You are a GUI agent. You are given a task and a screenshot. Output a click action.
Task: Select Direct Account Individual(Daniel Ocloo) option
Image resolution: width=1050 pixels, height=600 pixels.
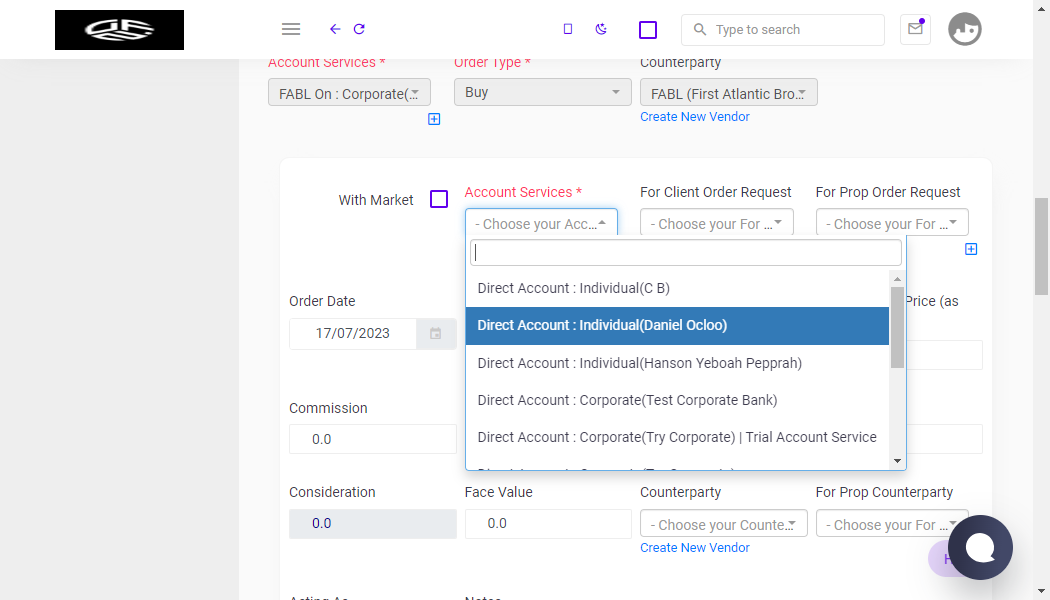(x=677, y=326)
